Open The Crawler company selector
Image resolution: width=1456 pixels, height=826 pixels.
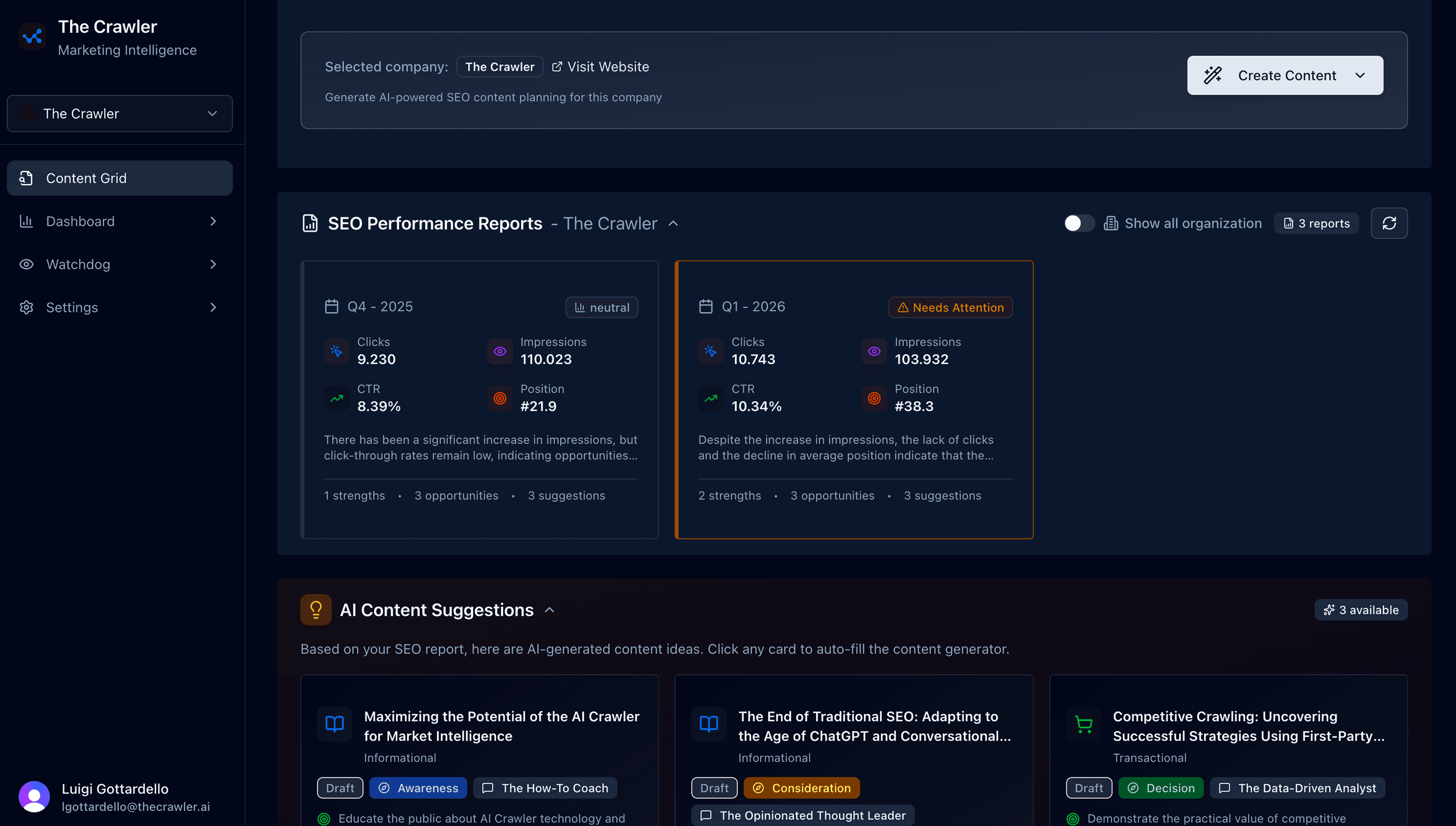pos(119,113)
